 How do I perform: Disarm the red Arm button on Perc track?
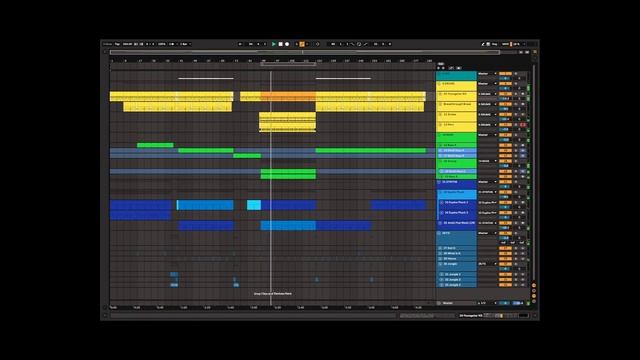[x=523, y=124]
